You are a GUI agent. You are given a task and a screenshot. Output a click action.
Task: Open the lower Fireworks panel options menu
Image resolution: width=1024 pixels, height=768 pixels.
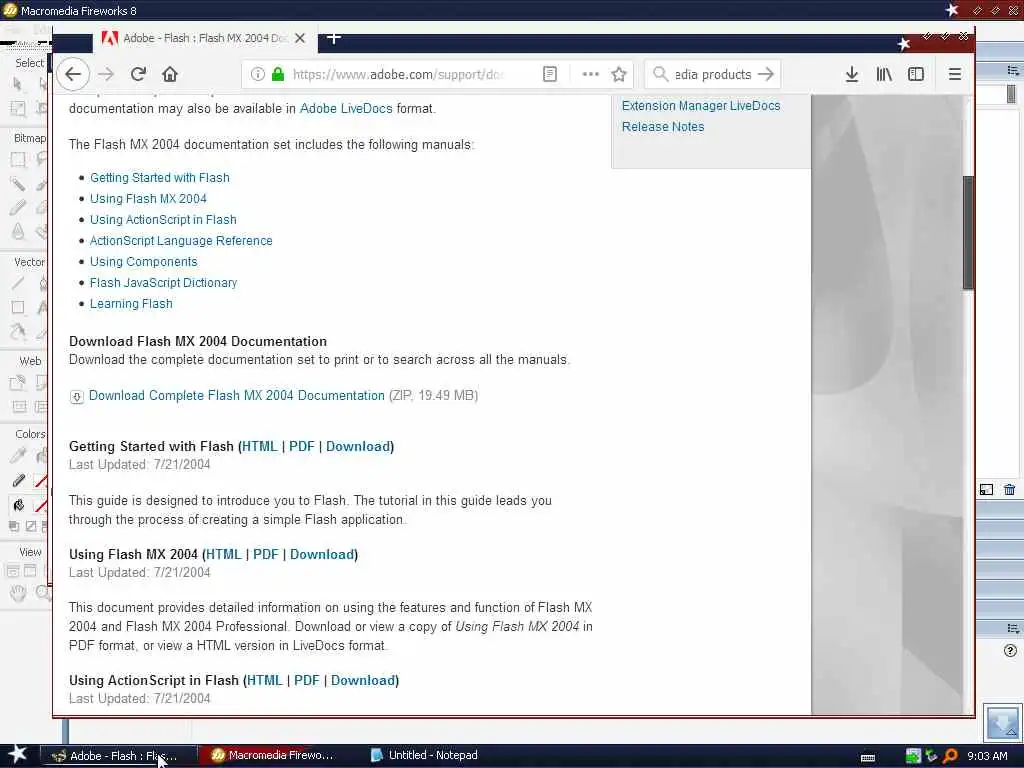pos(1012,628)
